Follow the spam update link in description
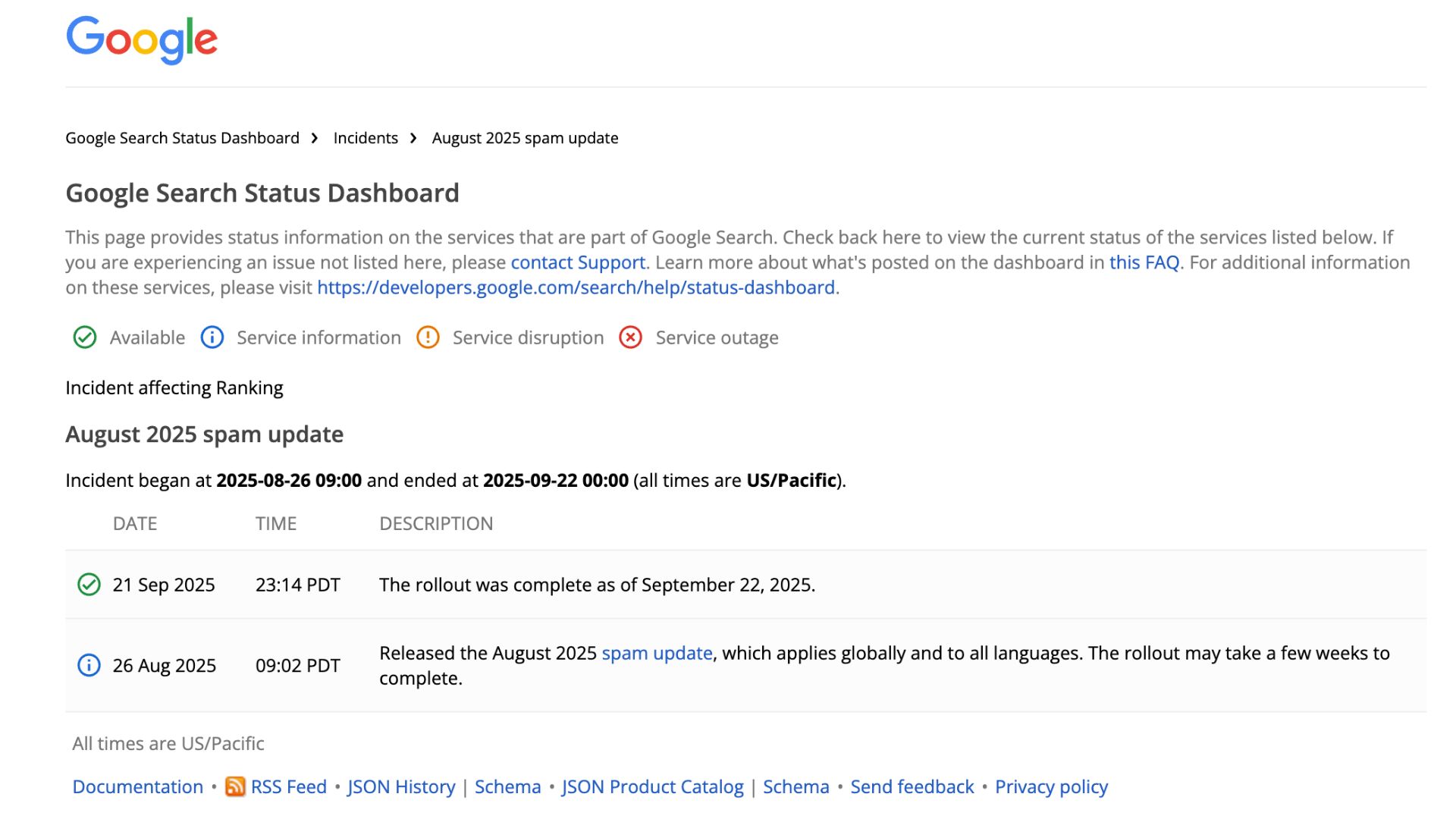Screen dimensions: 1456x819 (x=657, y=653)
